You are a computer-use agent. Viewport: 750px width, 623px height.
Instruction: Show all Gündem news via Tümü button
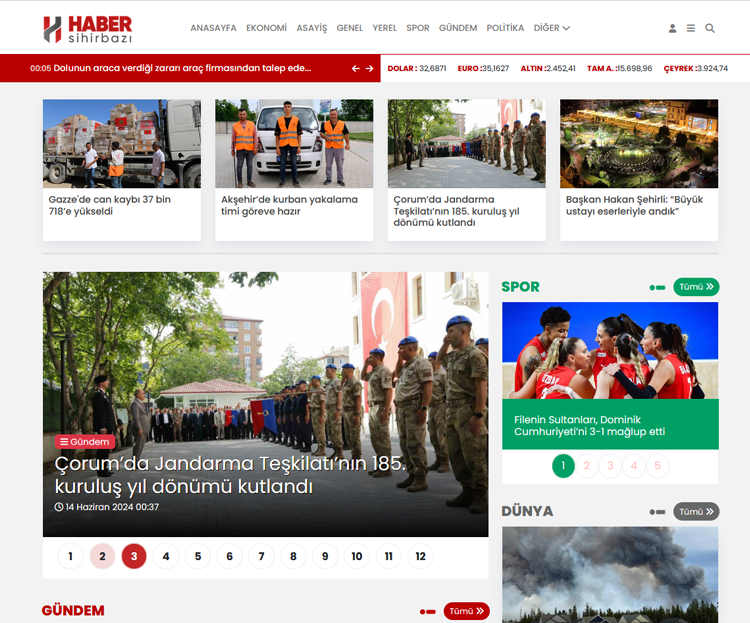[x=466, y=611]
